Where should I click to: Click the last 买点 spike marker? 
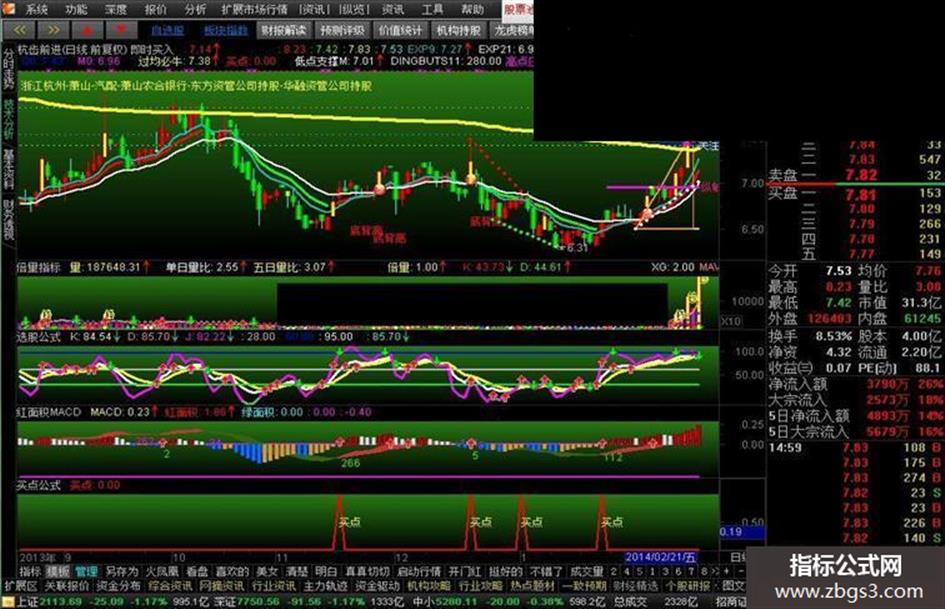612,522
